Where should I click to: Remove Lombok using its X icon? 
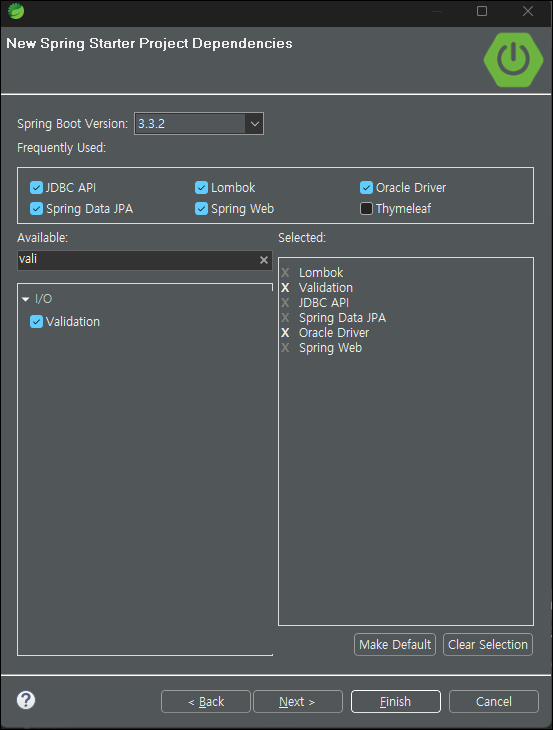coord(285,272)
